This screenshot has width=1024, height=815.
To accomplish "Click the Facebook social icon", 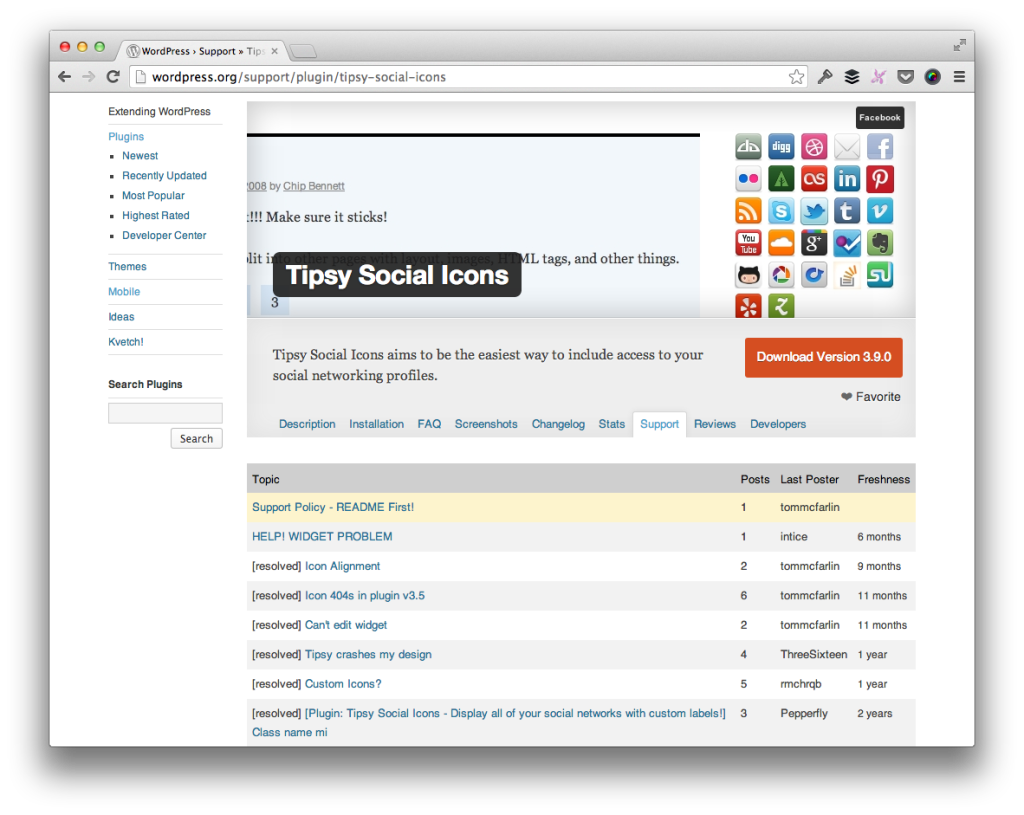I will pos(880,147).
